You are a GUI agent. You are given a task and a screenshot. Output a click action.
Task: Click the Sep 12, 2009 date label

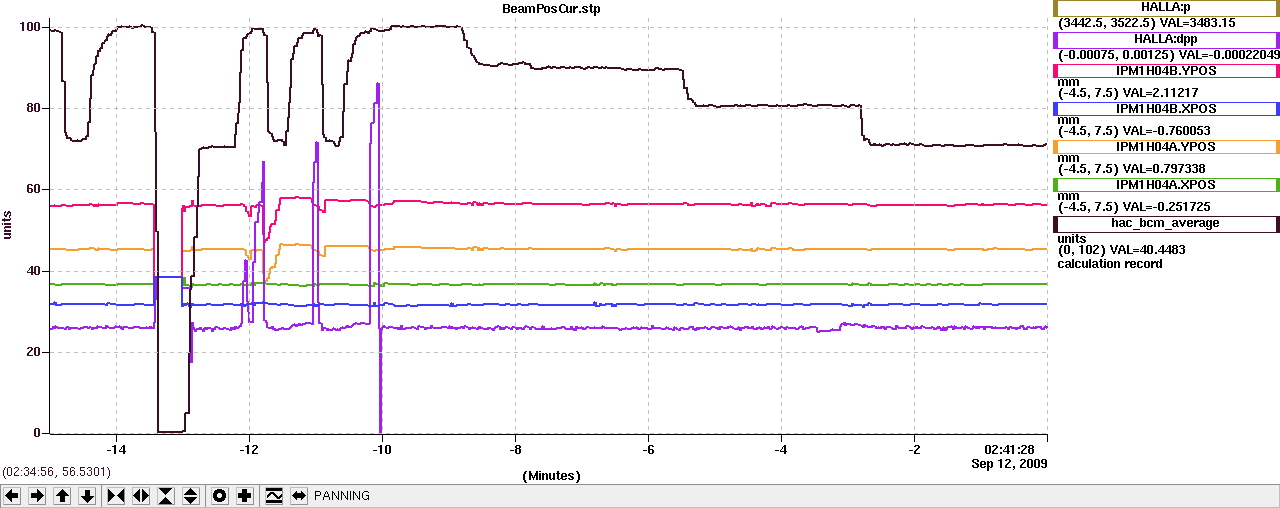[x=1009, y=464]
